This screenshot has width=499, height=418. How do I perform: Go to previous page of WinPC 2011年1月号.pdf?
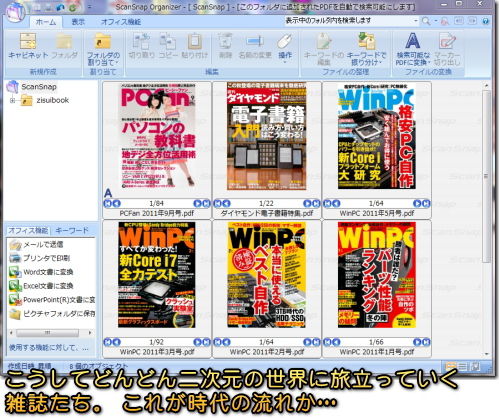coord(336,342)
